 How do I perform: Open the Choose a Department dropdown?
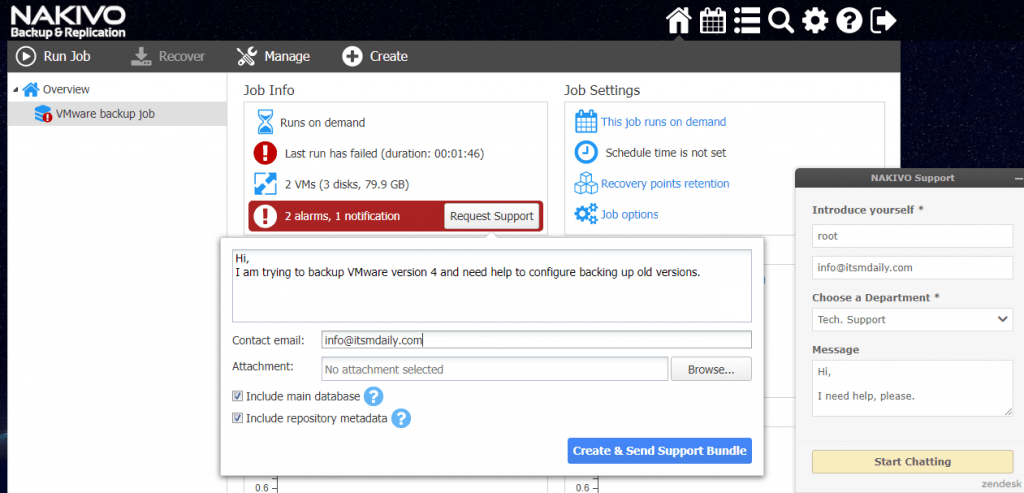[912, 319]
